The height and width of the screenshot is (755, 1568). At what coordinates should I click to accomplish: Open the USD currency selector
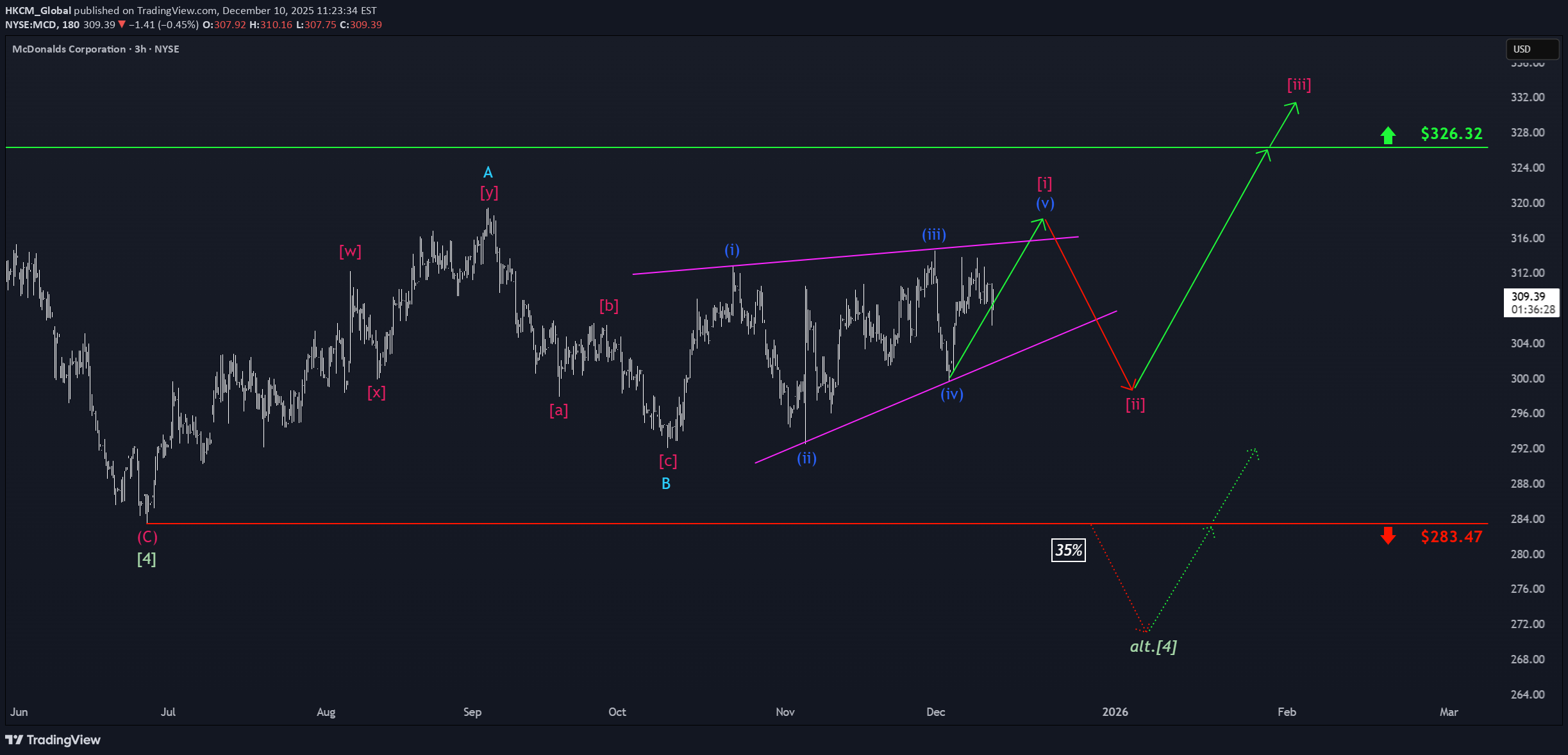click(1532, 49)
